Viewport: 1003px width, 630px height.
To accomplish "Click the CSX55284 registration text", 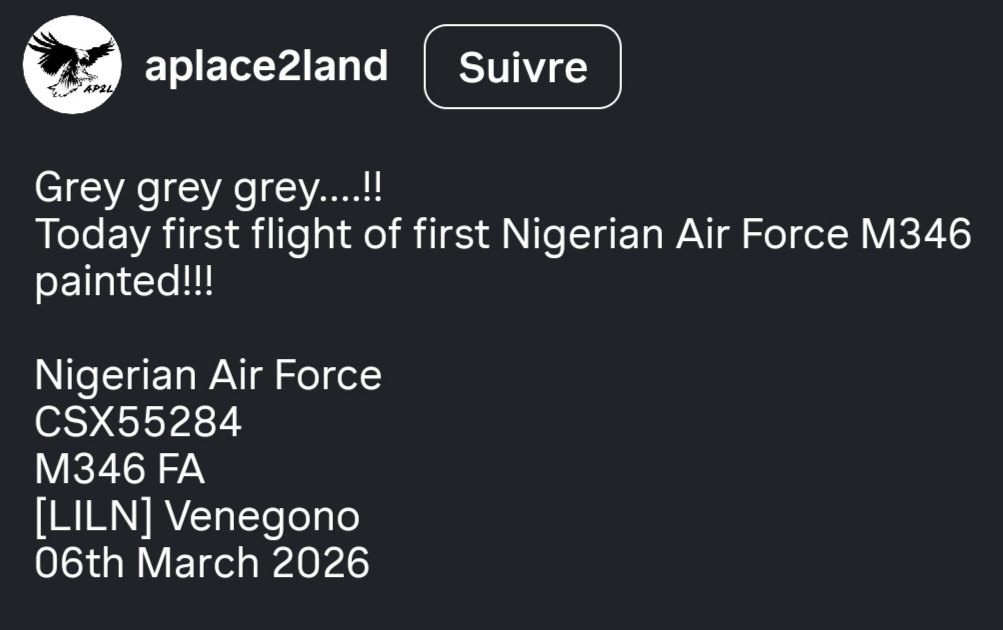I will tap(138, 423).
